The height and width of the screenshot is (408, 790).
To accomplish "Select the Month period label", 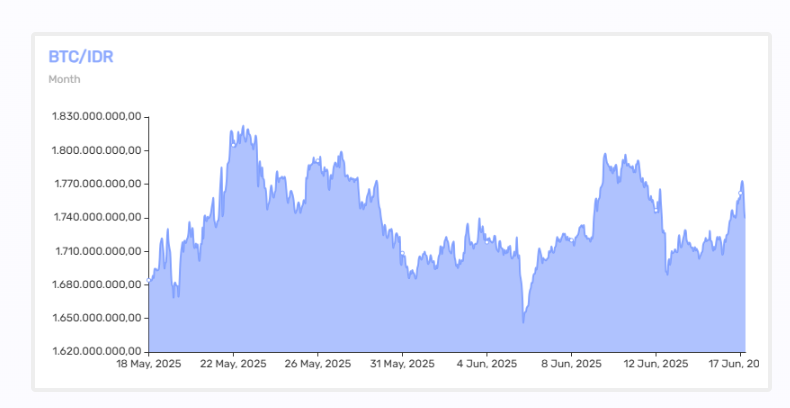I will [64, 79].
